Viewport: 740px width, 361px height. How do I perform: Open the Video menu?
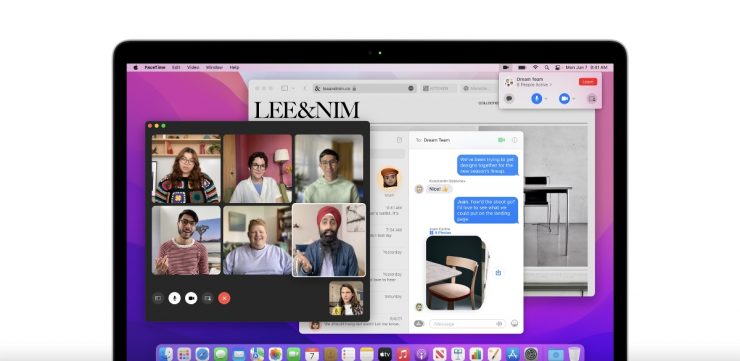click(x=193, y=67)
